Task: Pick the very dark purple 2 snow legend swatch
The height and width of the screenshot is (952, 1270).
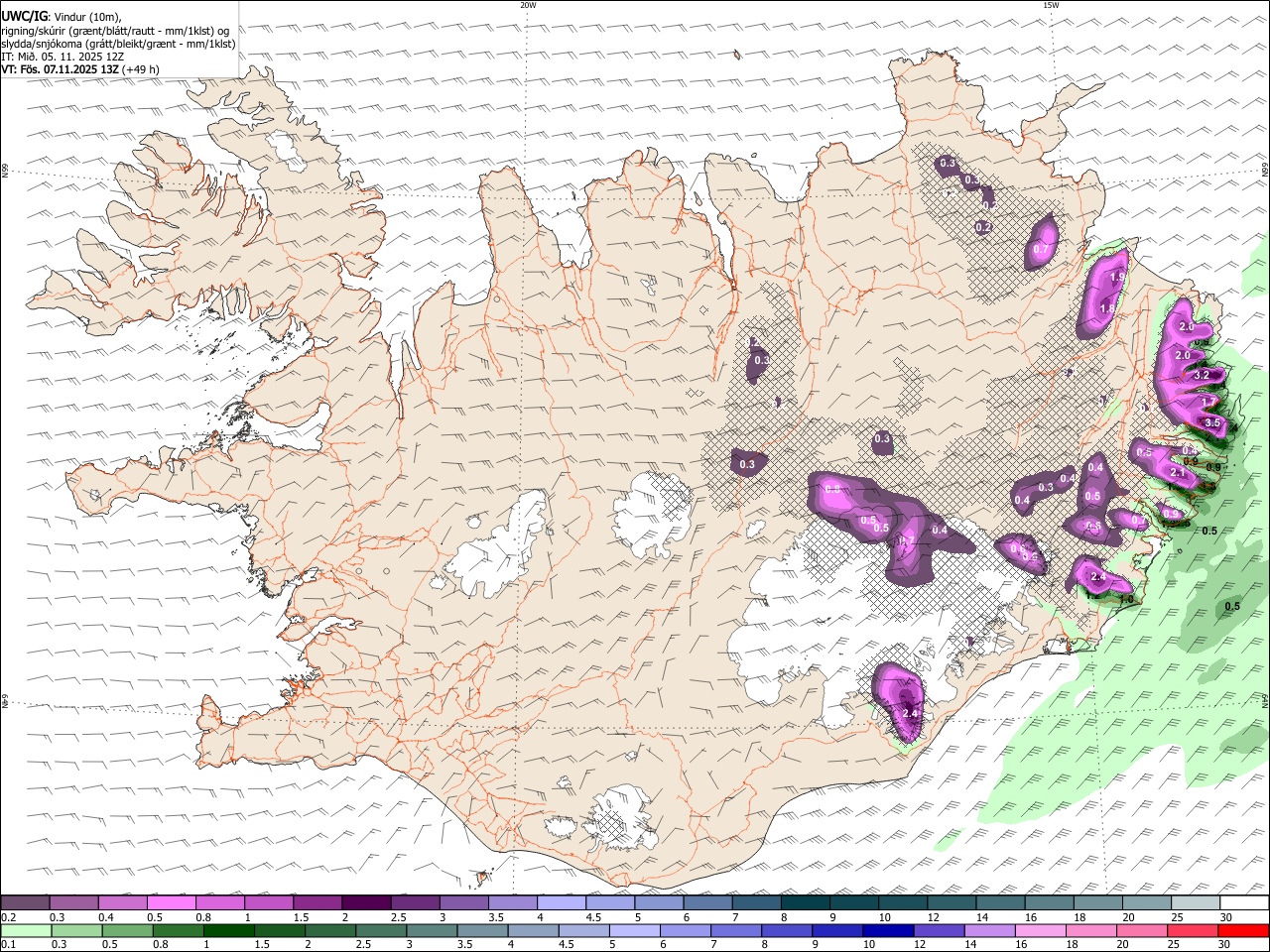Action: (365, 903)
